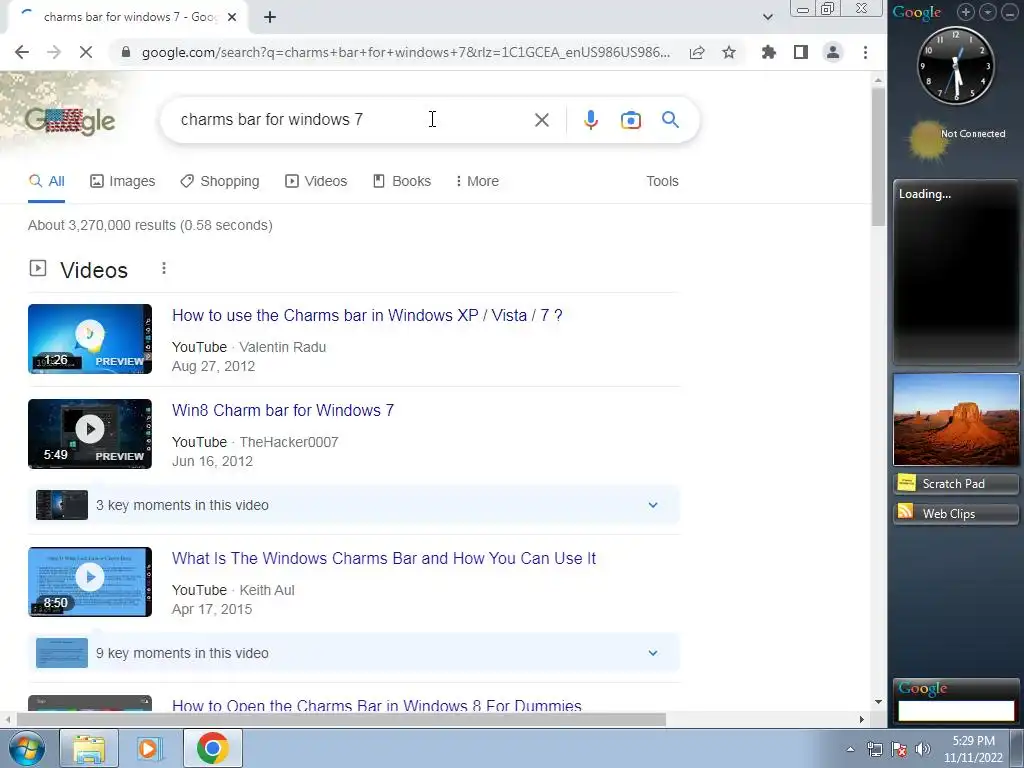Viewport: 1024px width, 768px height.
Task: Click the Google logo
Action: (x=70, y=121)
